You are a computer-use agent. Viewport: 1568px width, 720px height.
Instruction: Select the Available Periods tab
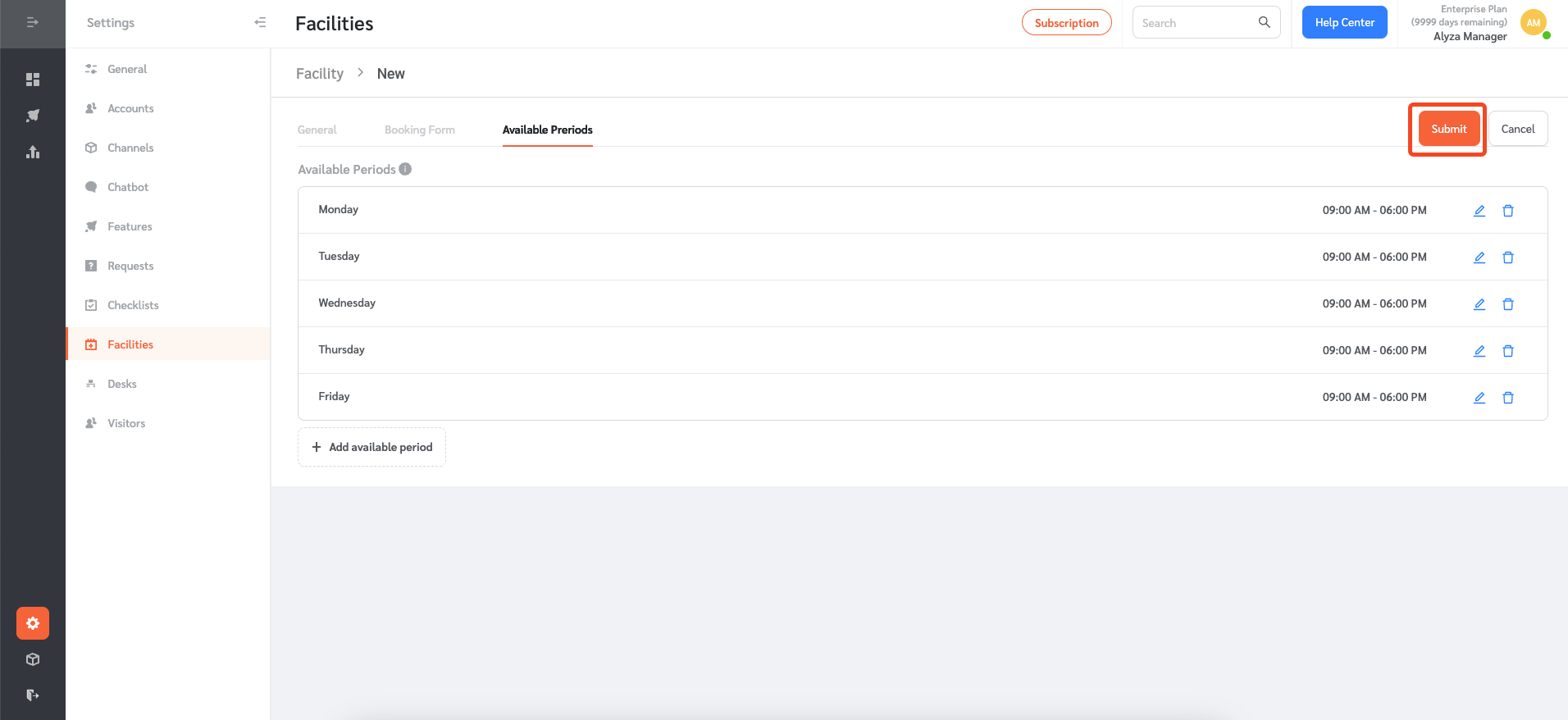click(x=548, y=130)
